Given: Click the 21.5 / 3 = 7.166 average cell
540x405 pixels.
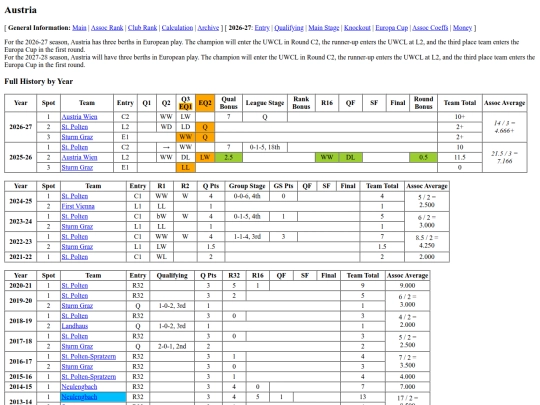Looking at the screenshot, I should pos(505,157).
